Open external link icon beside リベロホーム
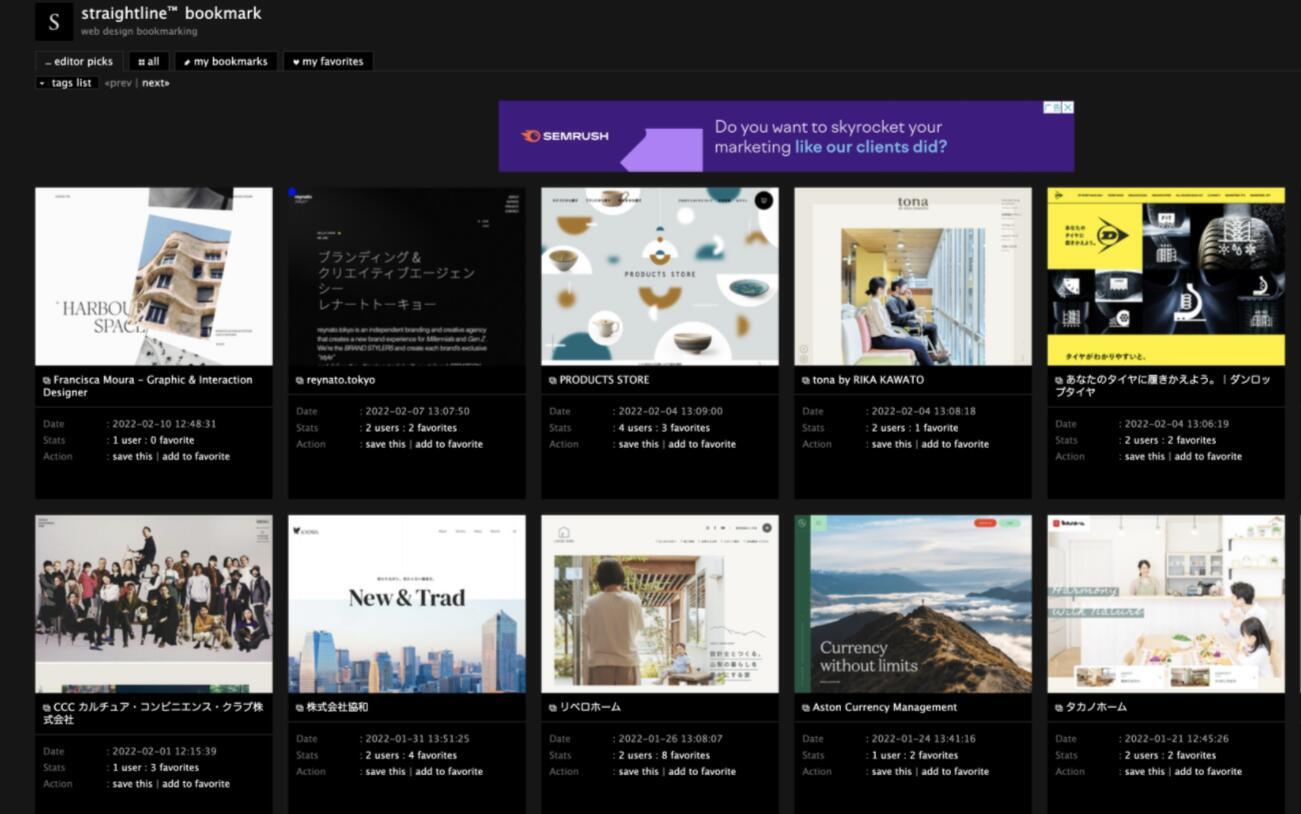1301x814 pixels. [x=552, y=708]
